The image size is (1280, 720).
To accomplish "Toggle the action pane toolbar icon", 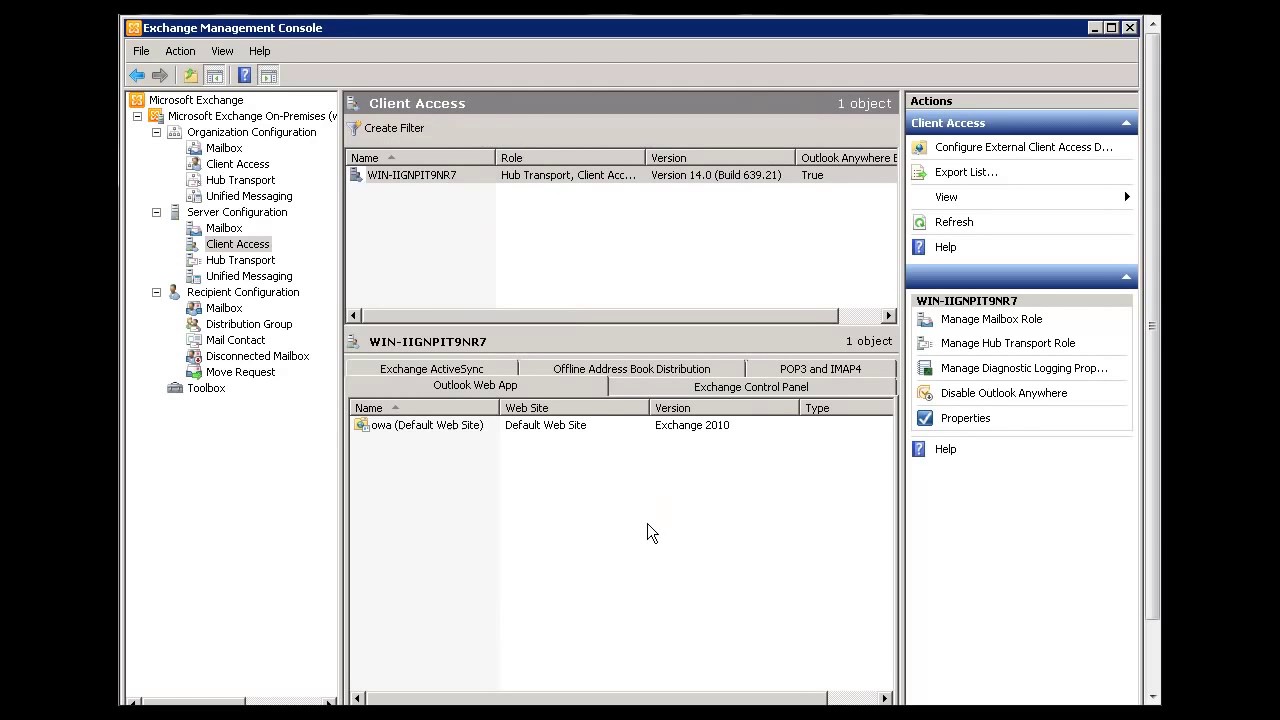I will tap(268, 75).
